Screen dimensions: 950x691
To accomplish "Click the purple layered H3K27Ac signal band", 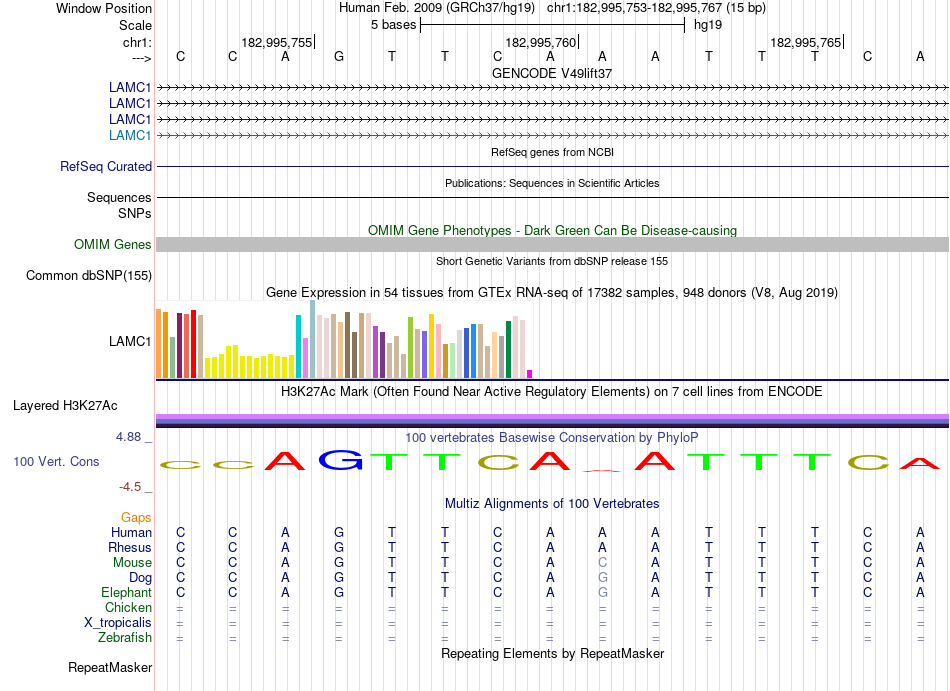I will [x=552, y=417].
